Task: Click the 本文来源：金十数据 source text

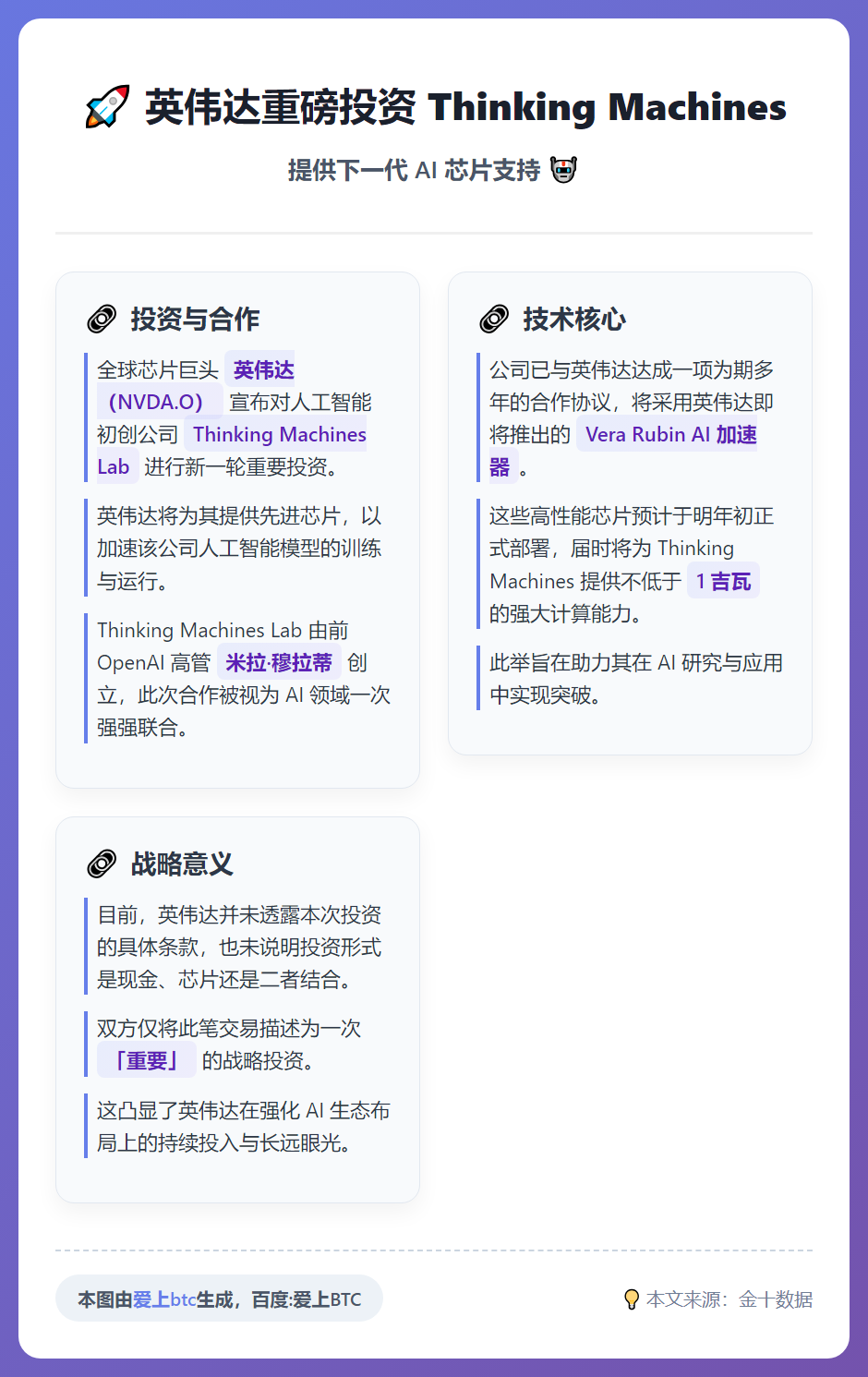Action: 729,1299
